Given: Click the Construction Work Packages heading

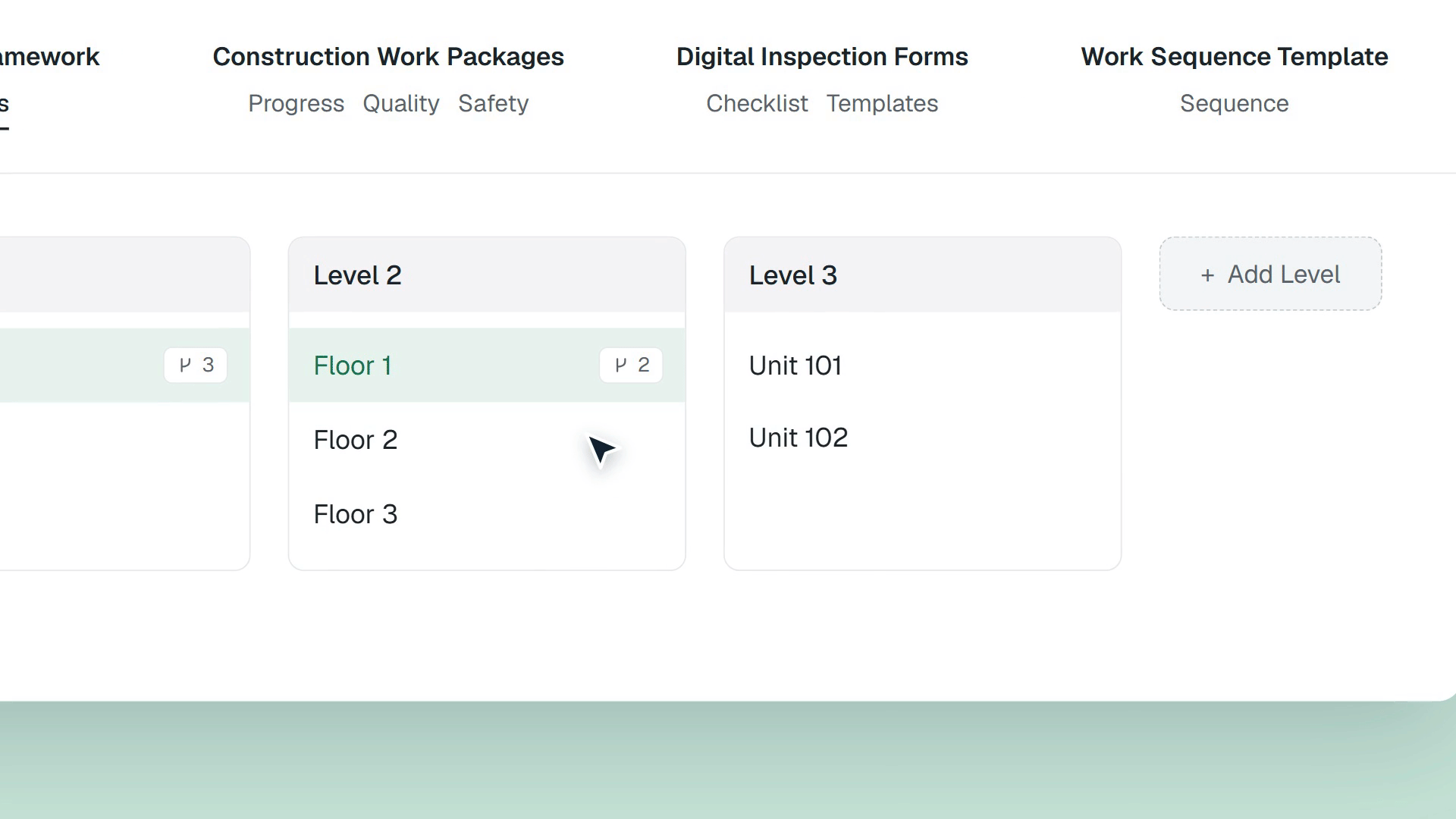Looking at the screenshot, I should click(388, 57).
